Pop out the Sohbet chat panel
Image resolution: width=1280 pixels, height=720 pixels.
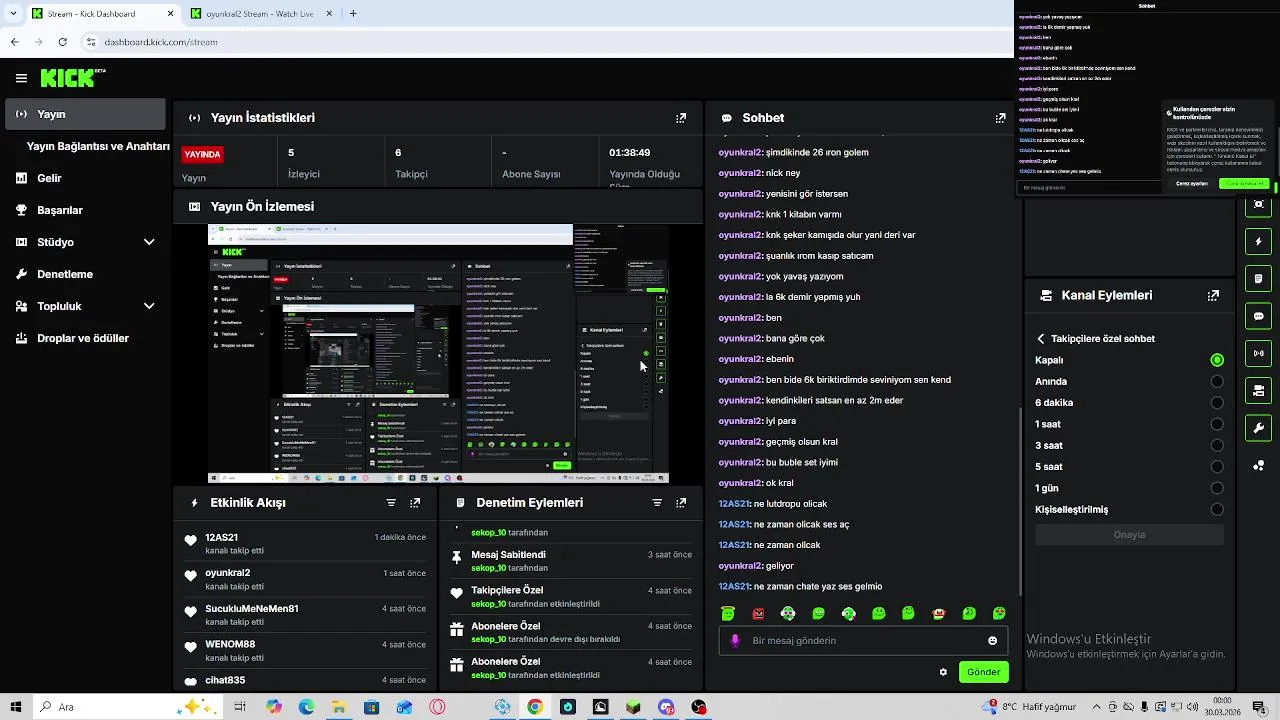click(1000, 118)
